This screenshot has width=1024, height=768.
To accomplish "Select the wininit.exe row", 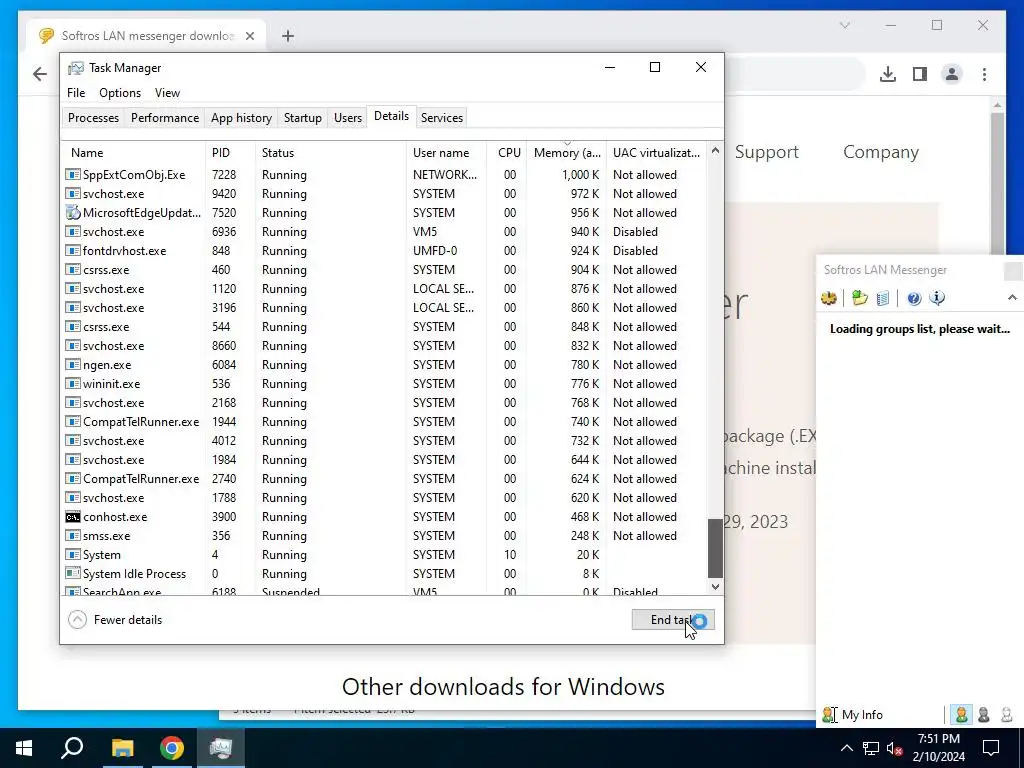I will click(x=385, y=383).
